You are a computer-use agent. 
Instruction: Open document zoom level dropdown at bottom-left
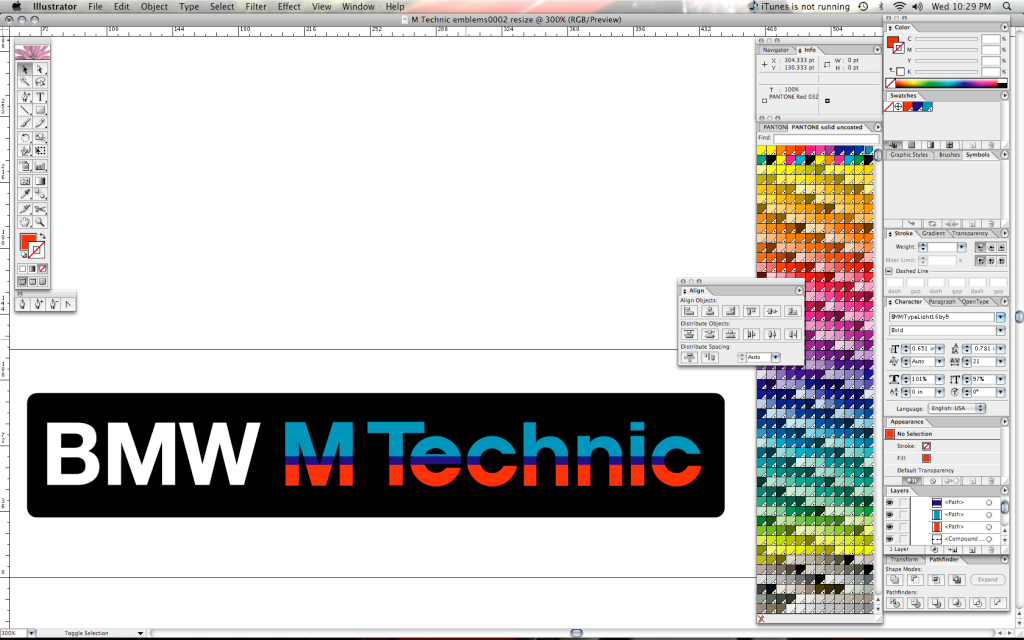click(31, 633)
